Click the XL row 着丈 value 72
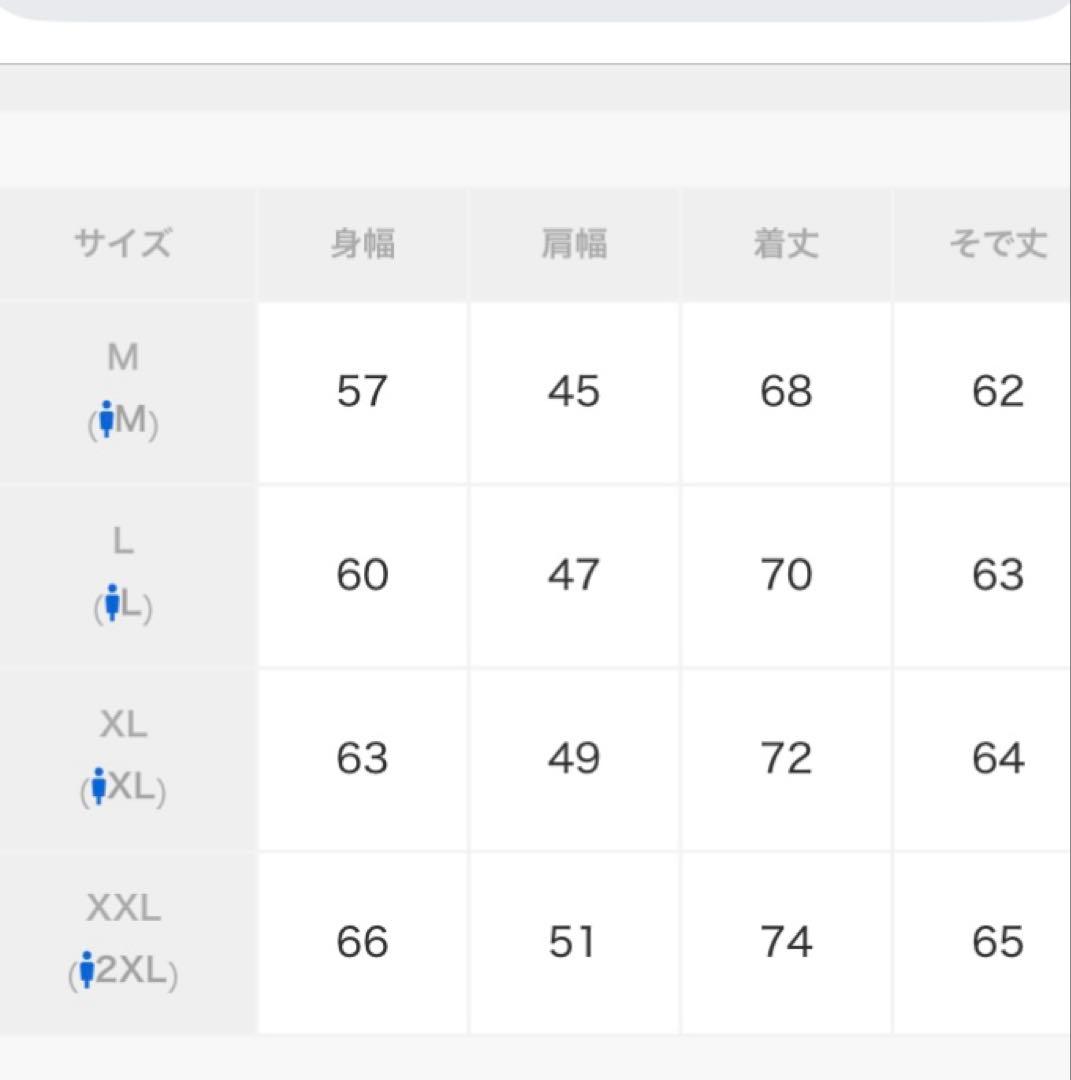The image size is (1071, 1080). point(786,759)
